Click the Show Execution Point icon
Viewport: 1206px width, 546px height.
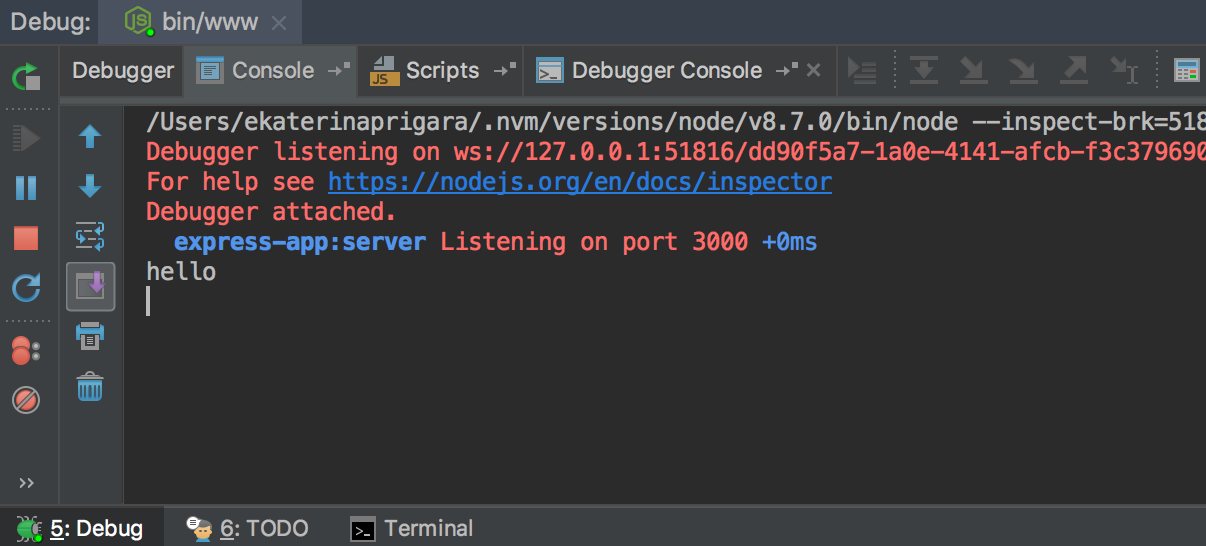click(x=862, y=71)
